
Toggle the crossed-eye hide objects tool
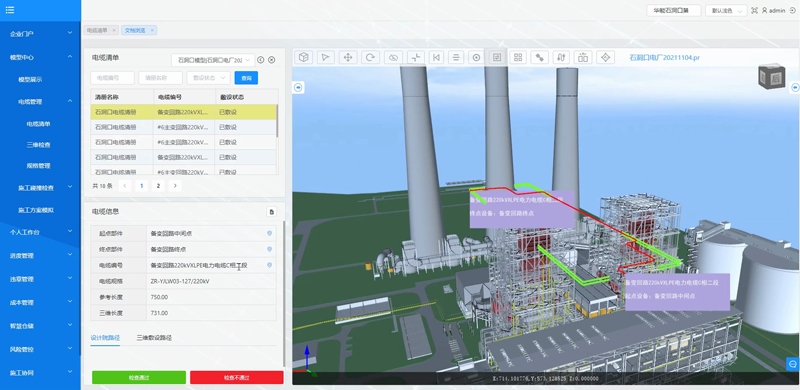(393, 57)
